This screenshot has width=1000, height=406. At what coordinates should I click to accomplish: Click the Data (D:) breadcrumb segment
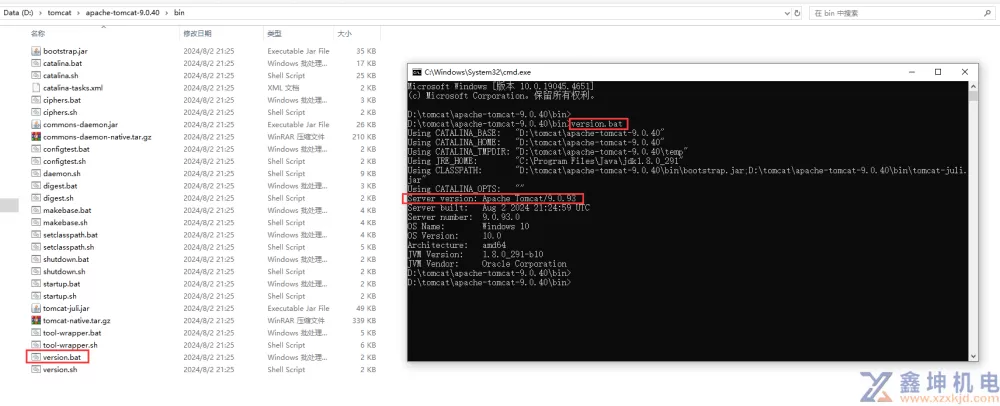click(20, 13)
